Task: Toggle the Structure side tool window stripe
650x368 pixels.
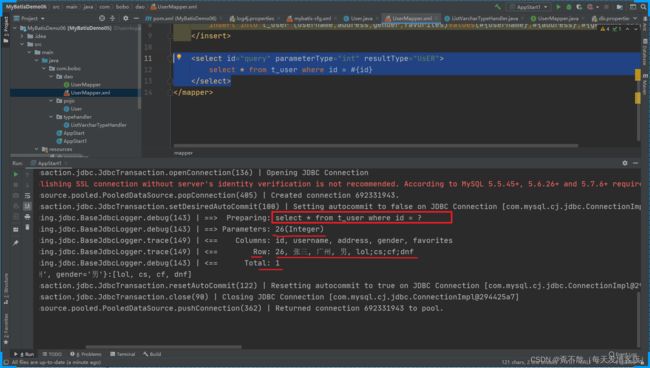Action: [x=5, y=289]
